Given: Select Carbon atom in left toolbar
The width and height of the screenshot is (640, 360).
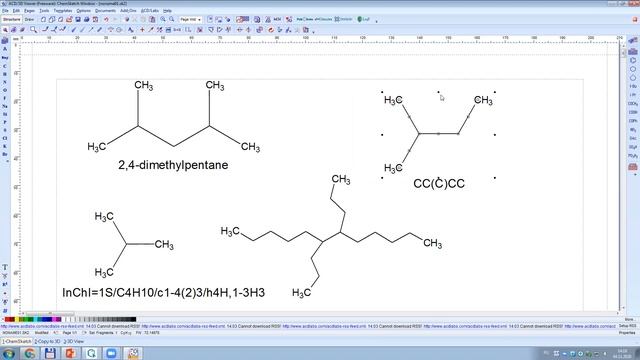Looking at the screenshot, I should point(5,66).
